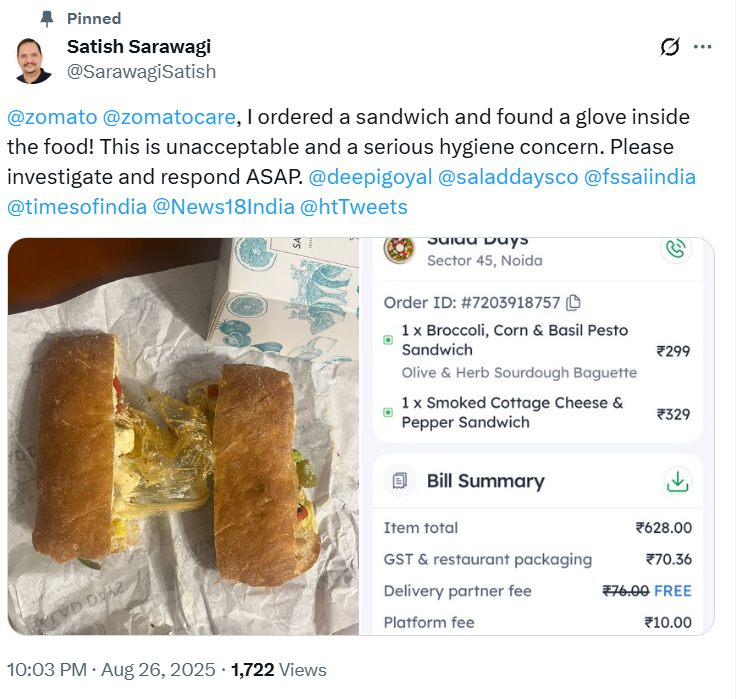Open the @fssaiindia mention
Screen dimensions: 752x699
640,177
